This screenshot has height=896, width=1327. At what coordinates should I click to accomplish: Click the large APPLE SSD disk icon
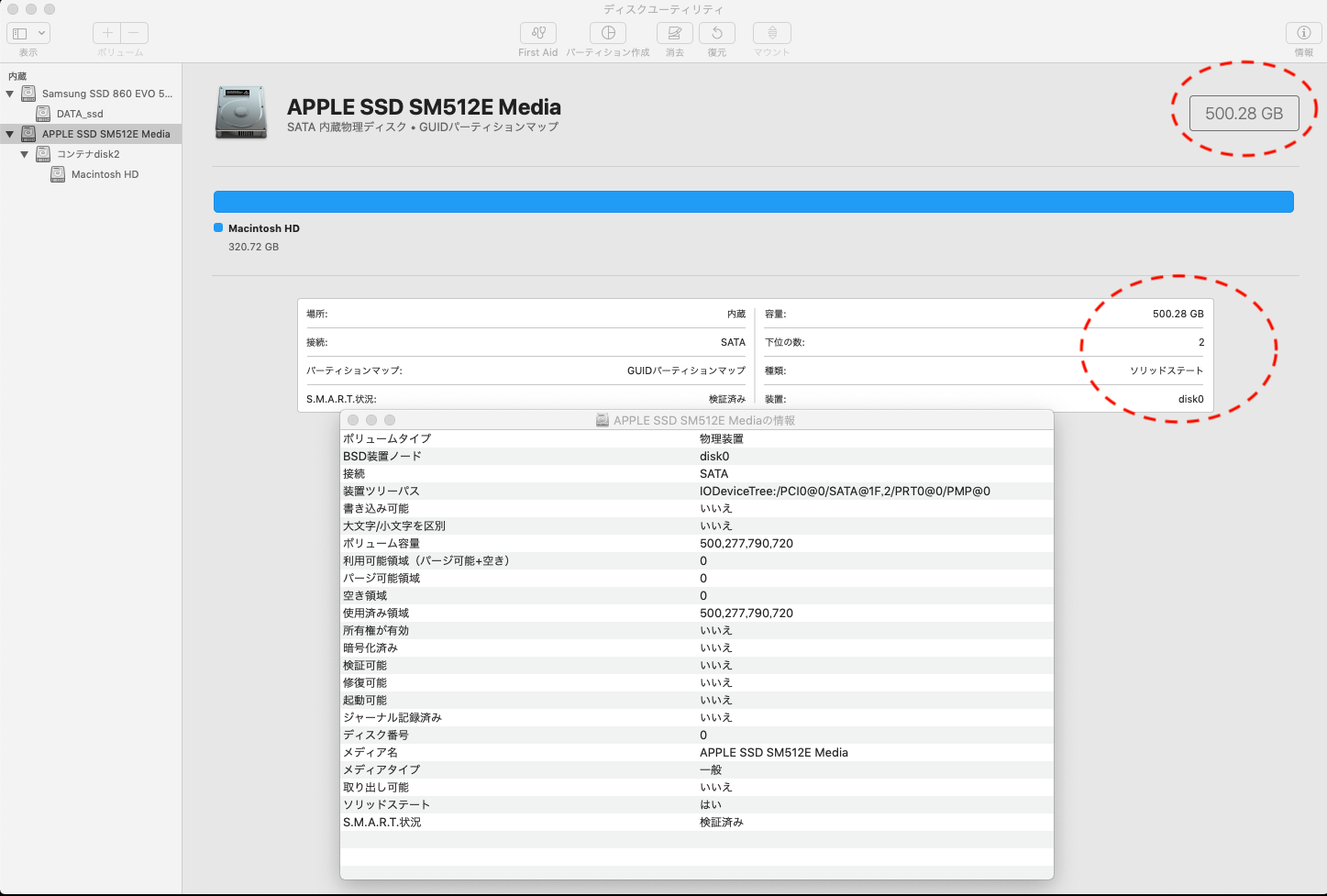coord(241,113)
